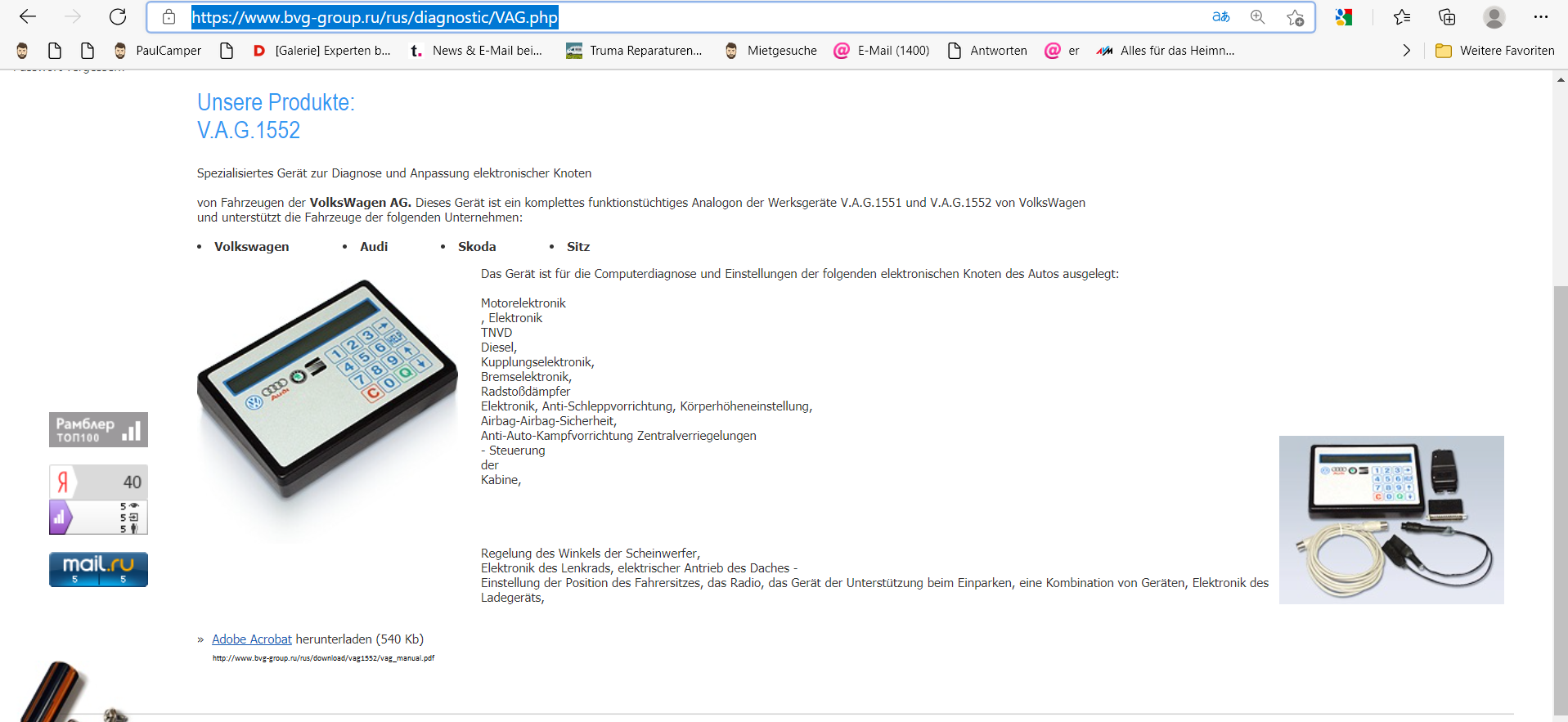Open the translate page icon in address bar
This screenshot has width=1568, height=722.
tap(1221, 17)
